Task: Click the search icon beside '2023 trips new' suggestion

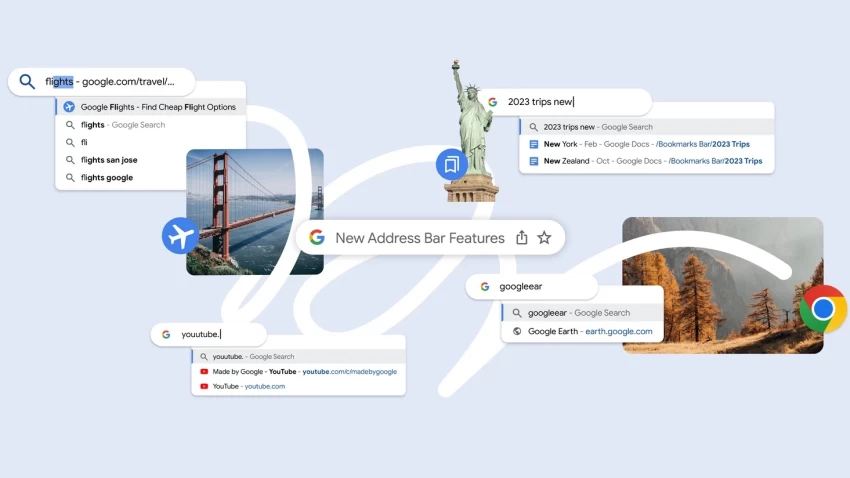Action: (533, 127)
